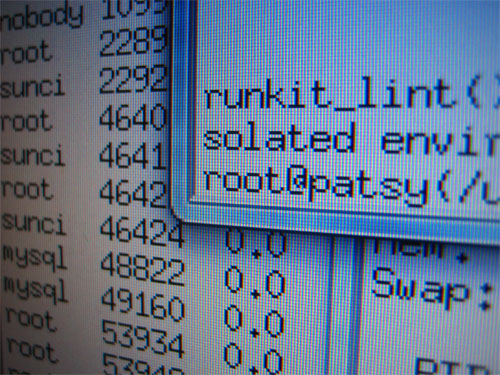Click the "root@patsy" shell prompt

pos(316,185)
